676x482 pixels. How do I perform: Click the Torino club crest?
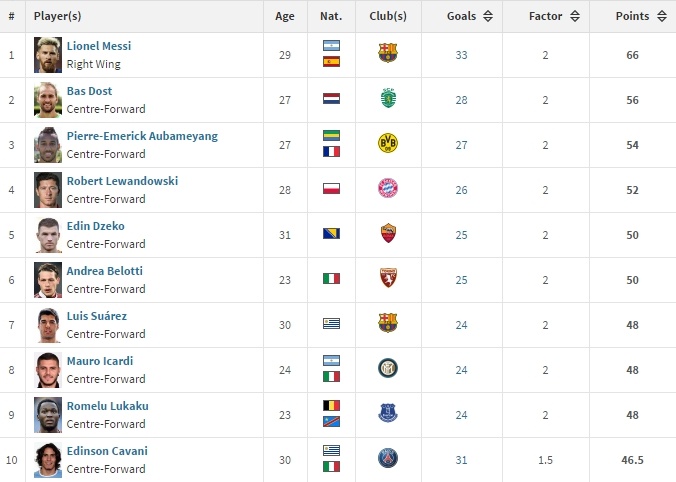click(388, 279)
